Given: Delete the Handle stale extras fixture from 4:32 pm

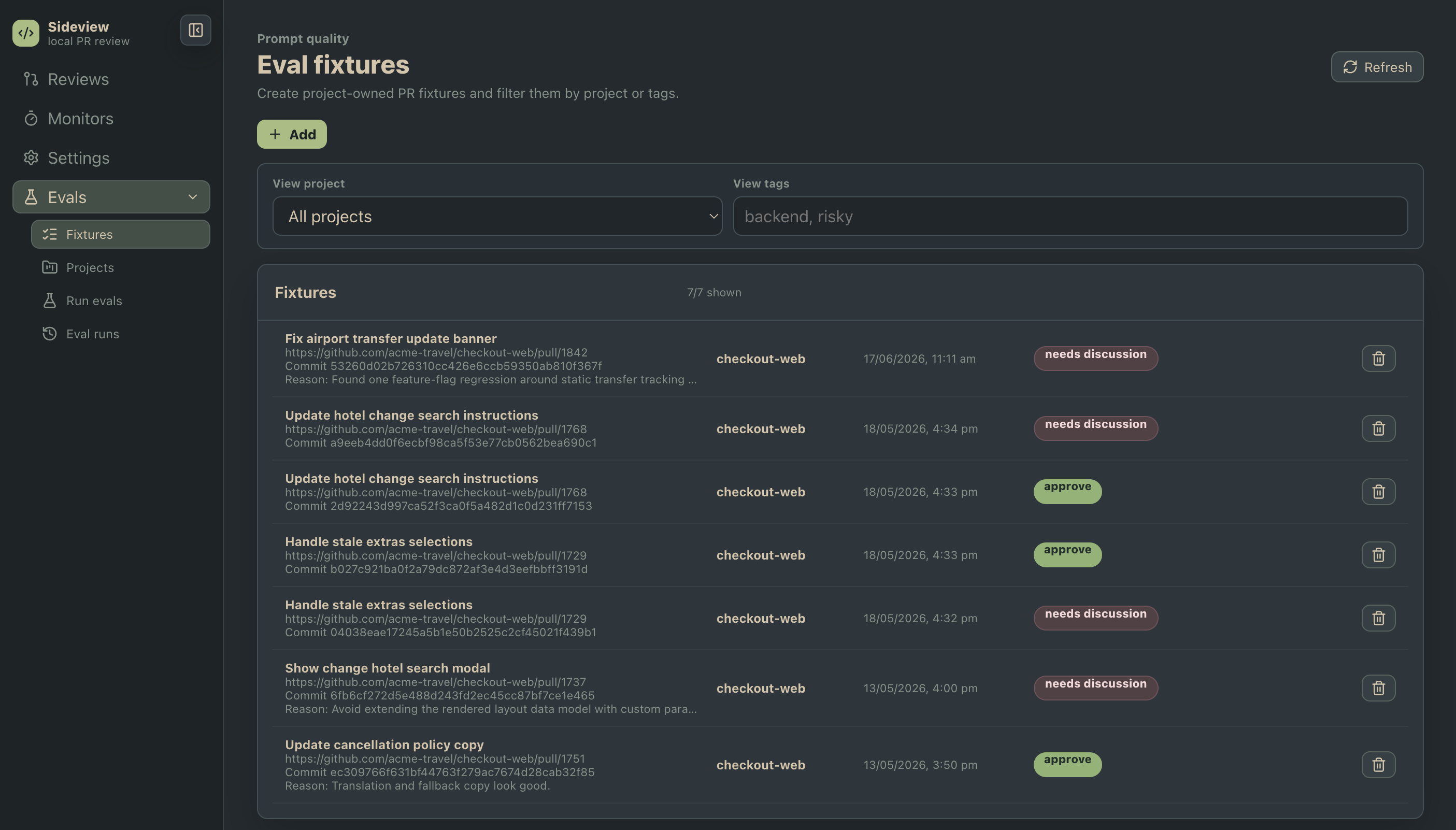Looking at the screenshot, I should tap(1378, 619).
